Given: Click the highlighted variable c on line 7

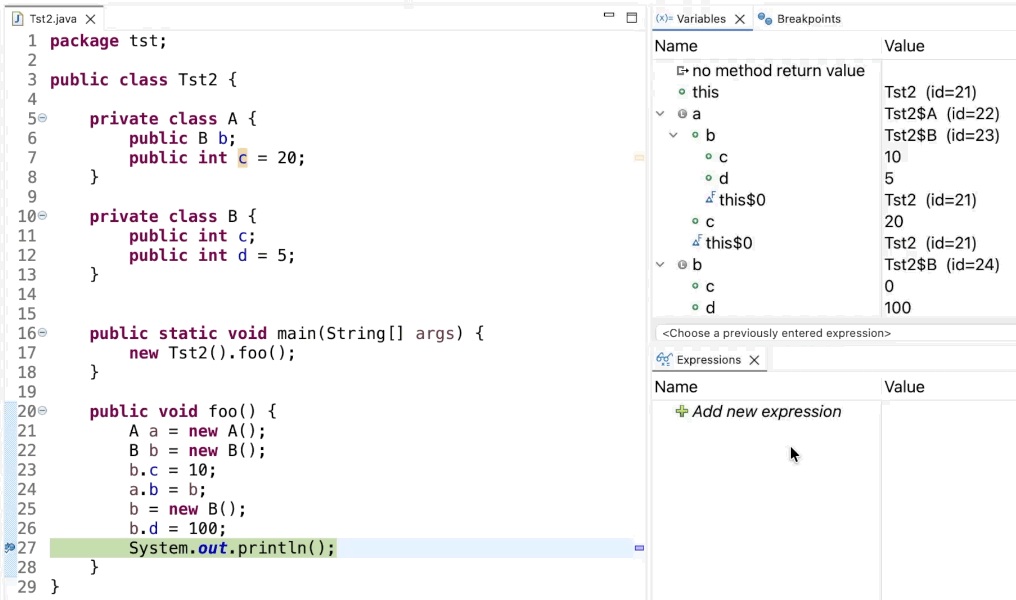Looking at the screenshot, I should 242,157.
